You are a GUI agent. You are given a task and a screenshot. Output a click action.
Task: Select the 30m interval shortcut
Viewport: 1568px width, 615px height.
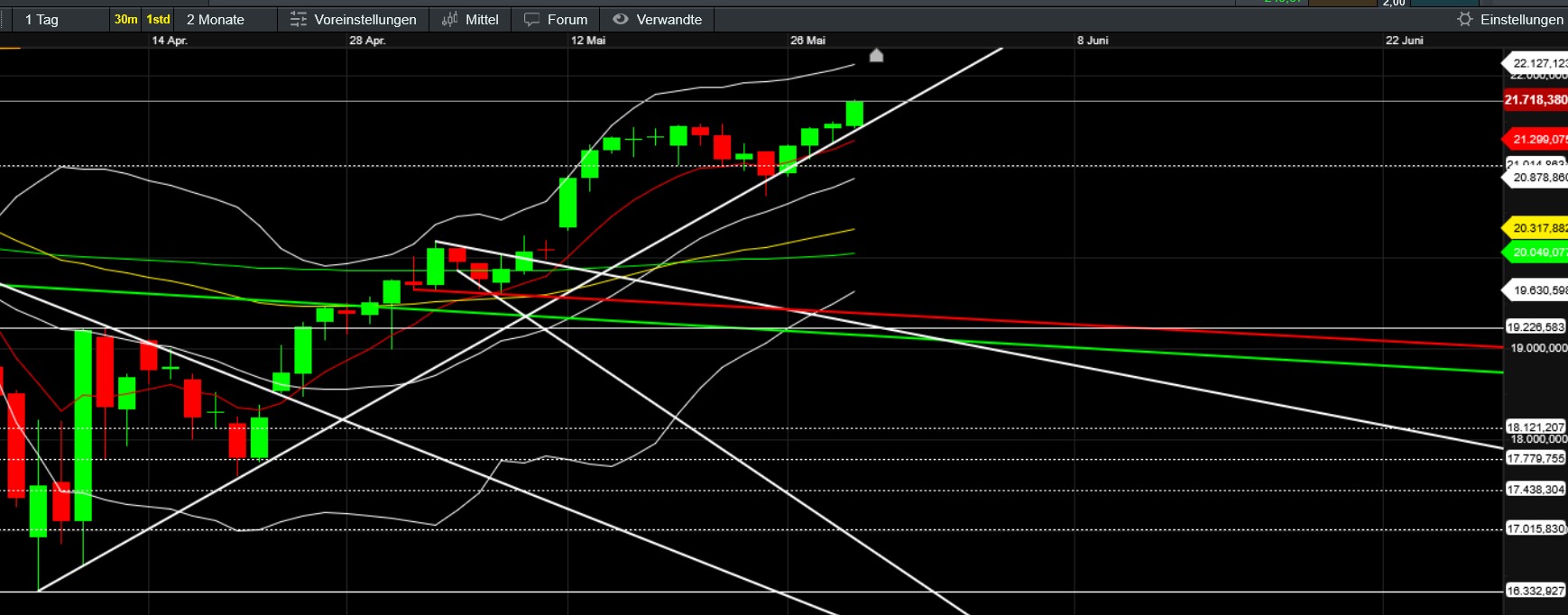[126, 19]
